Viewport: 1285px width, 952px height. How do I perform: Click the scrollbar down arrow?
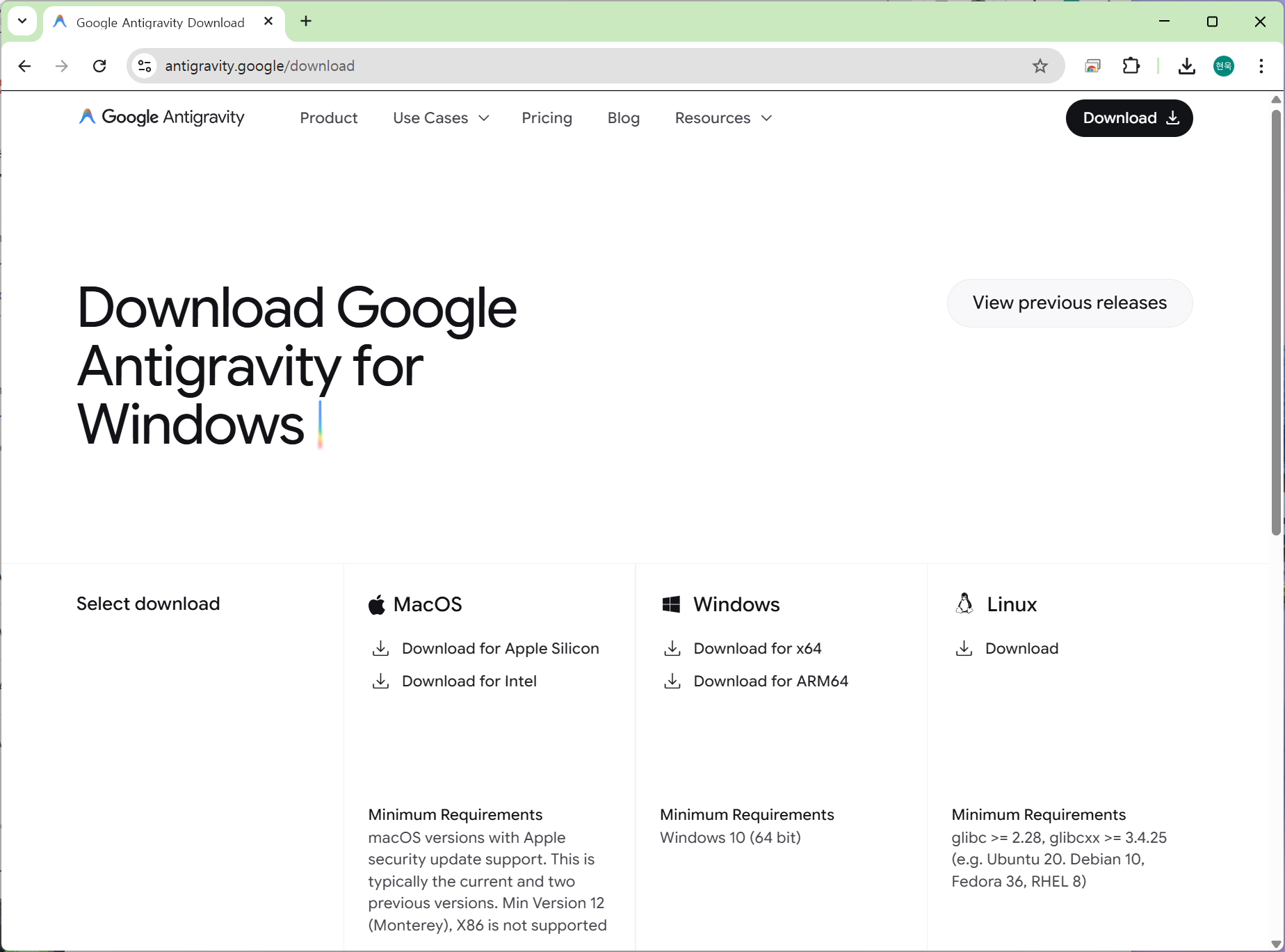(1276, 944)
